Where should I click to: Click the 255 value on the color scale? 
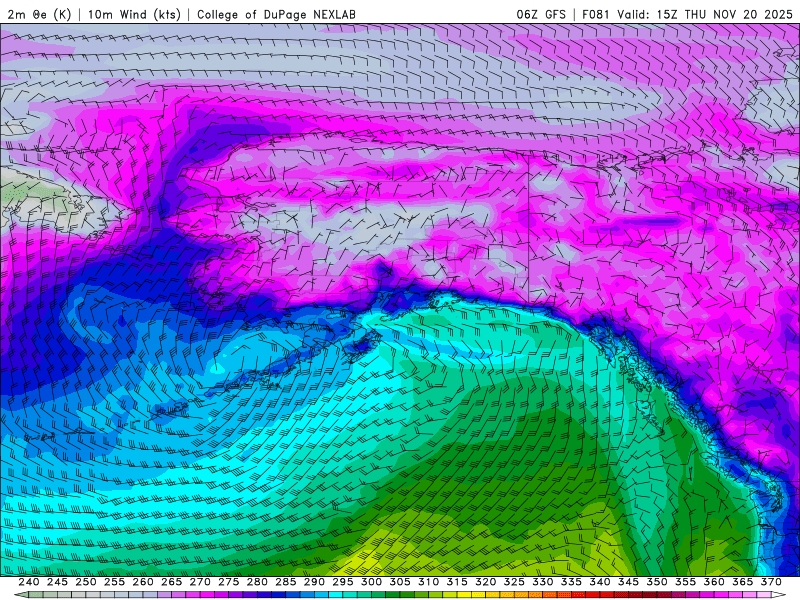point(114,582)
